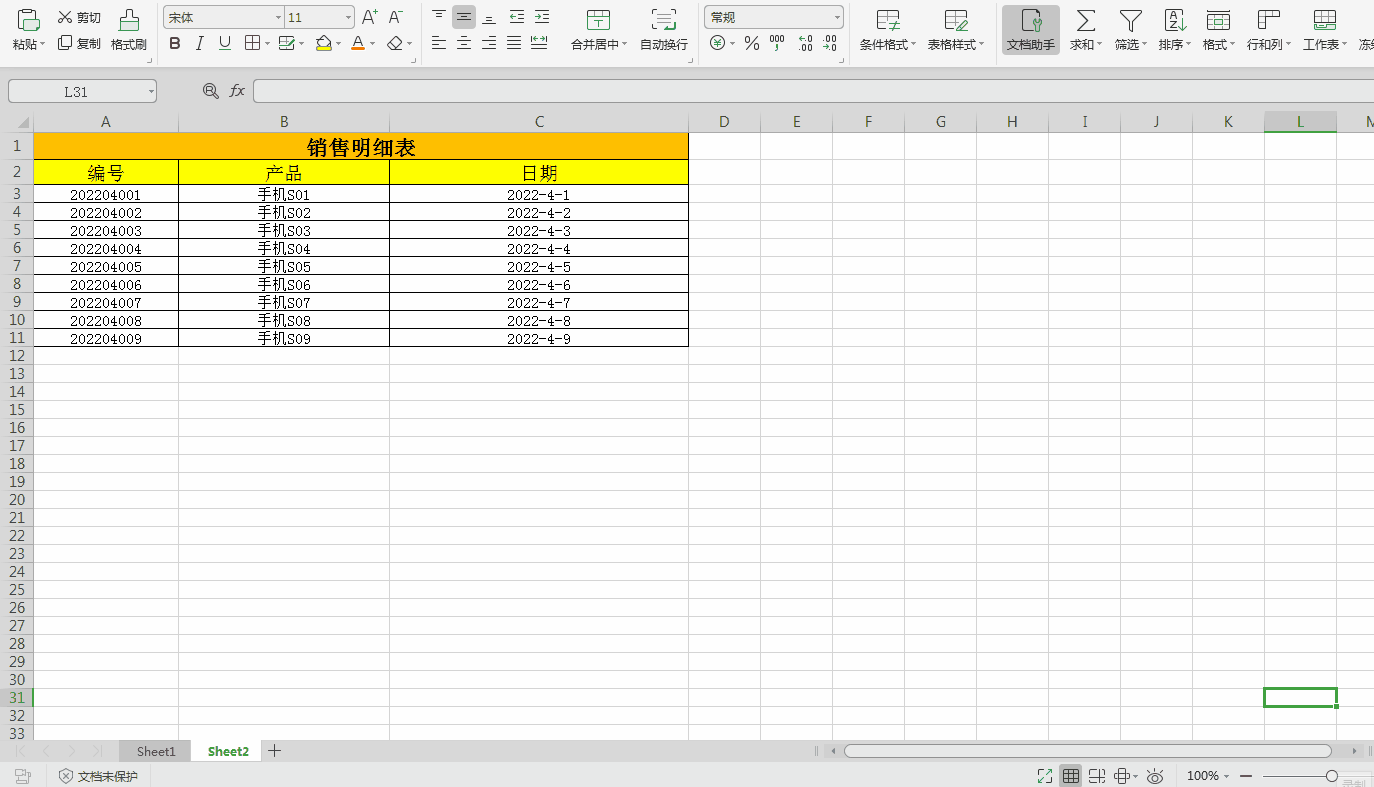The width and height of the screenshot is (1374, 787).
Task: Apply thousands separator (000) style
Action: tap(778, 43)
